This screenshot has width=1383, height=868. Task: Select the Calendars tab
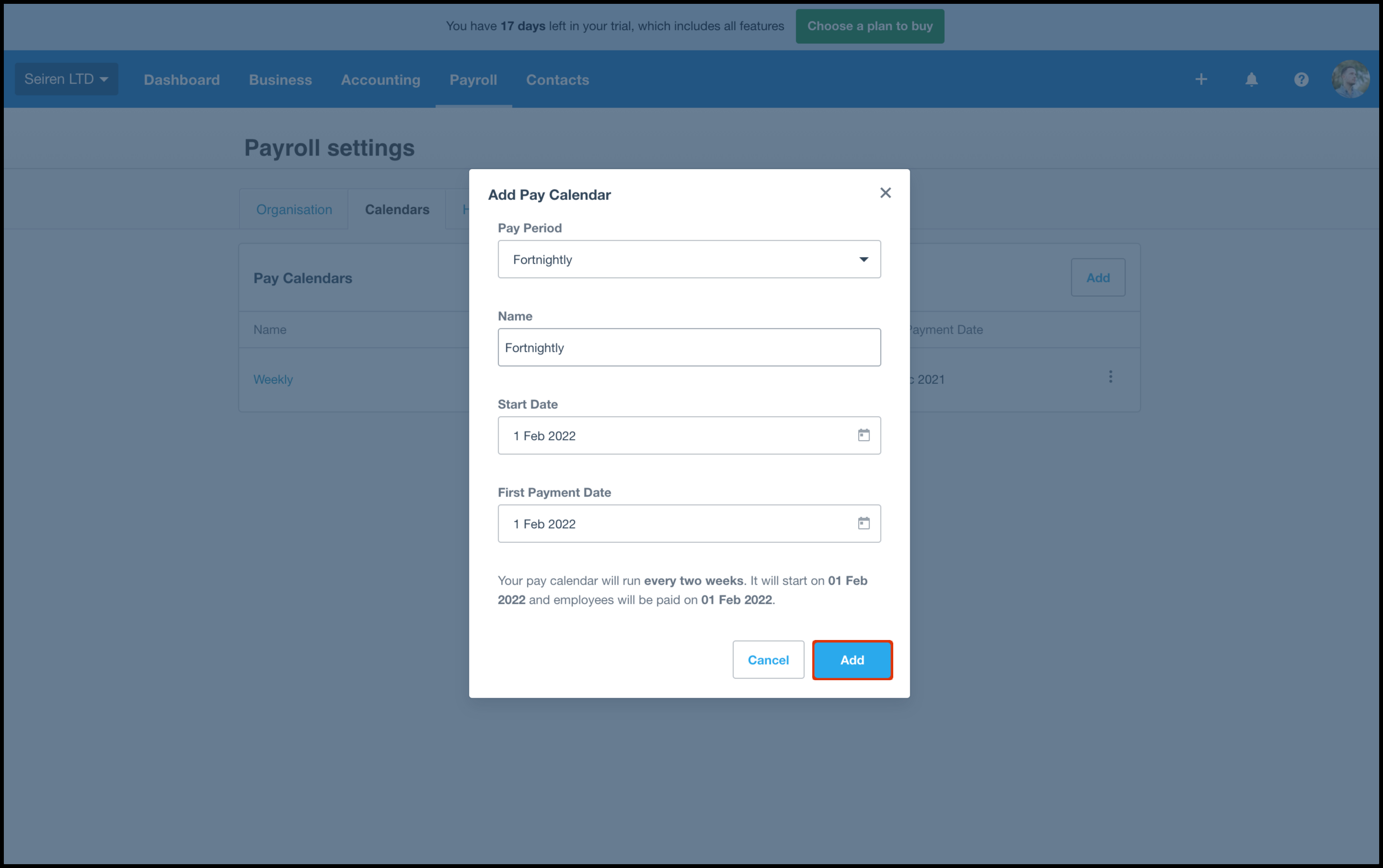[397, 209]
